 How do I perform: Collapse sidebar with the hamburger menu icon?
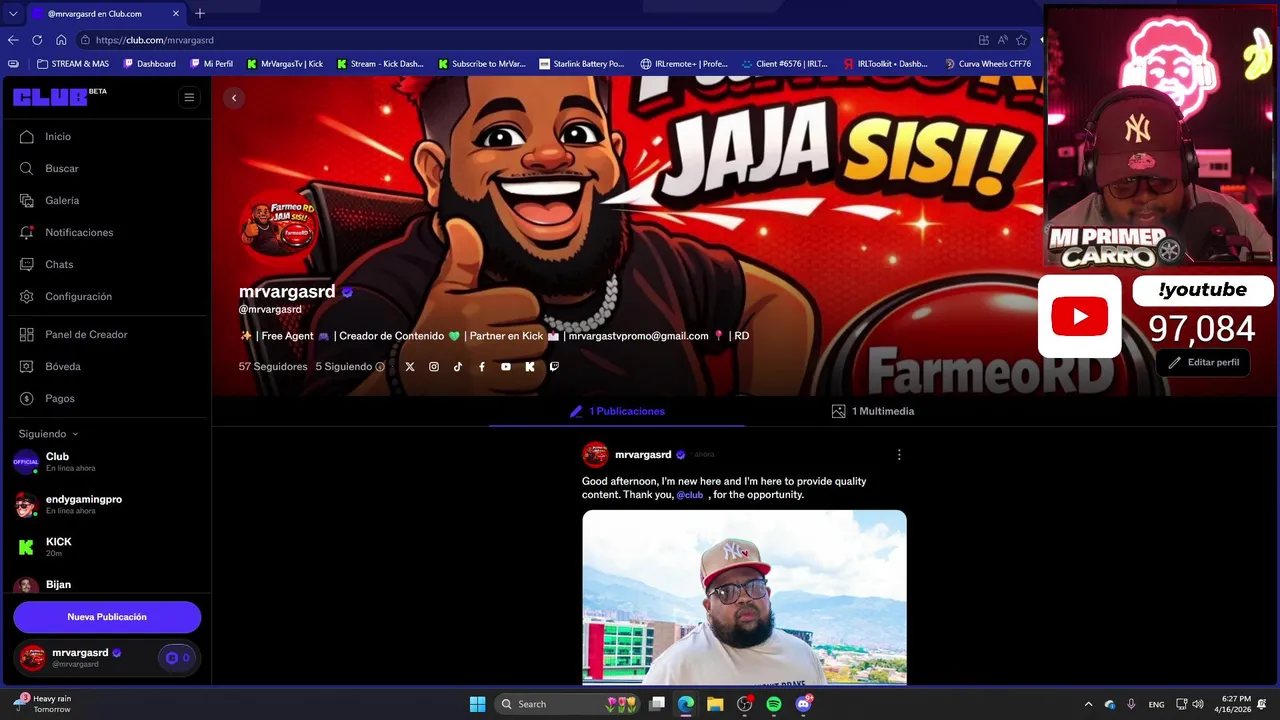pos(189,97)
